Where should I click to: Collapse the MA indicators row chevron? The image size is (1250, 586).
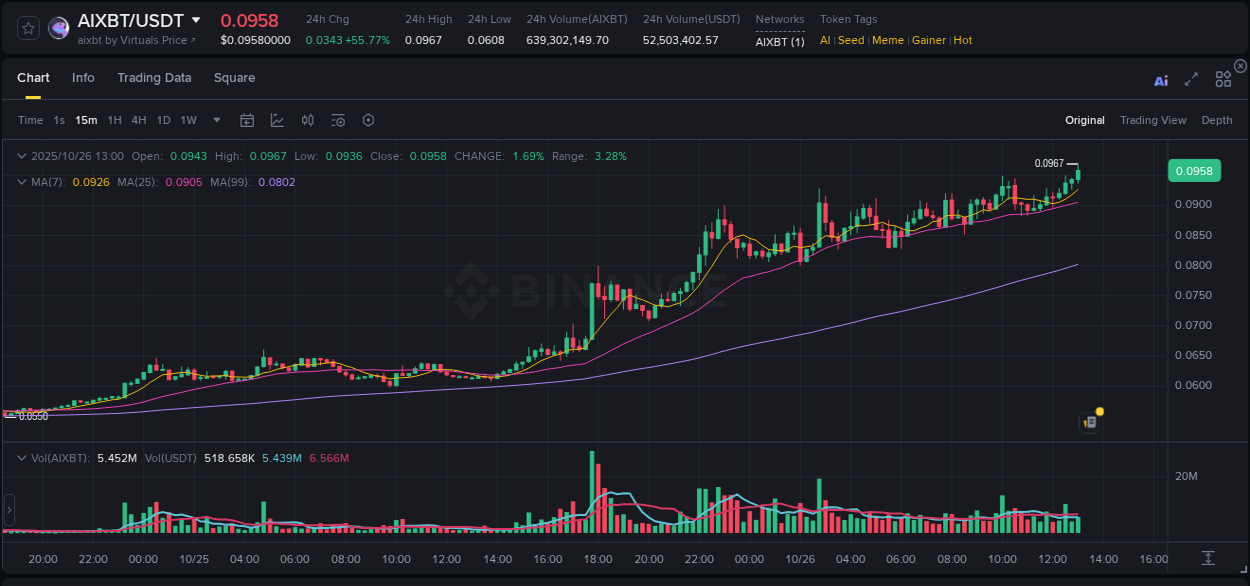pos(21,182)
